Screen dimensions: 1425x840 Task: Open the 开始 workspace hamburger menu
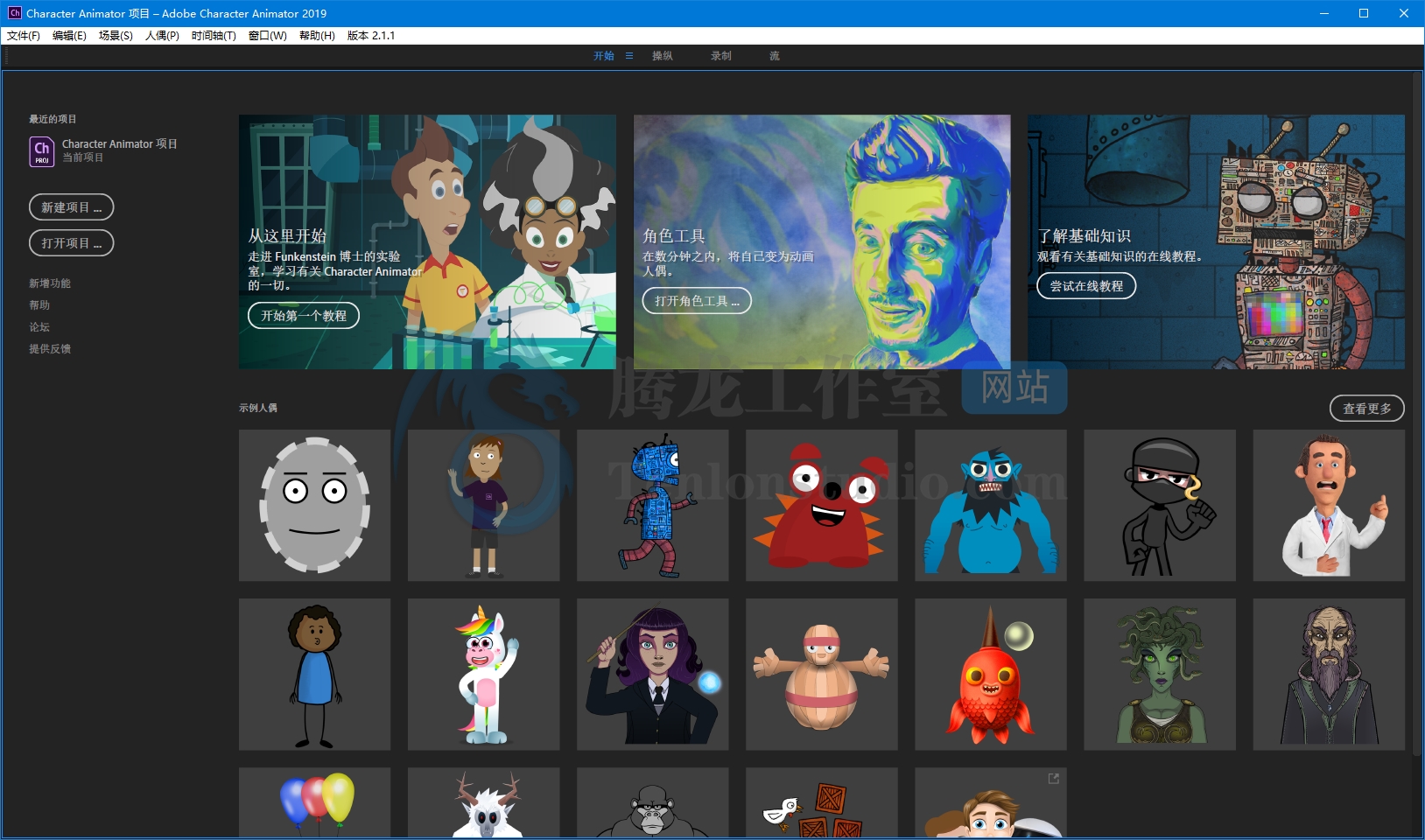pos(629,56)
